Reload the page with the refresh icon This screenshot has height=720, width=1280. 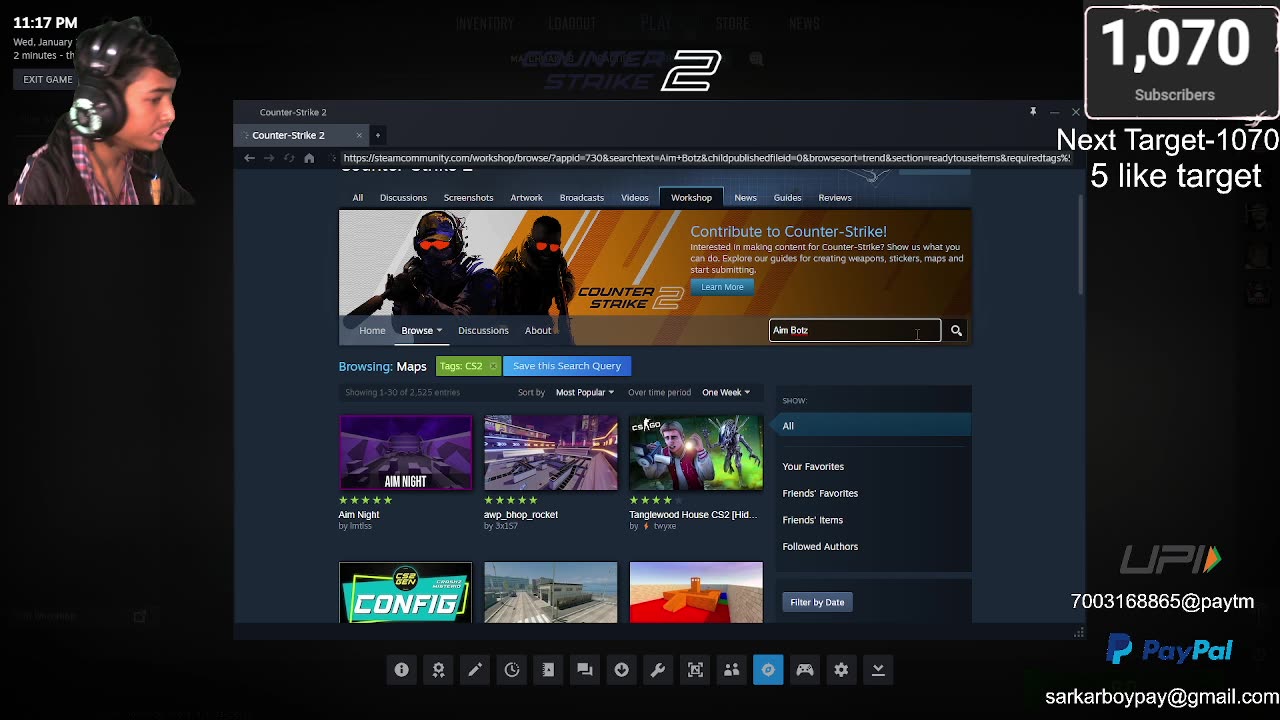click(x=289, y=158)
